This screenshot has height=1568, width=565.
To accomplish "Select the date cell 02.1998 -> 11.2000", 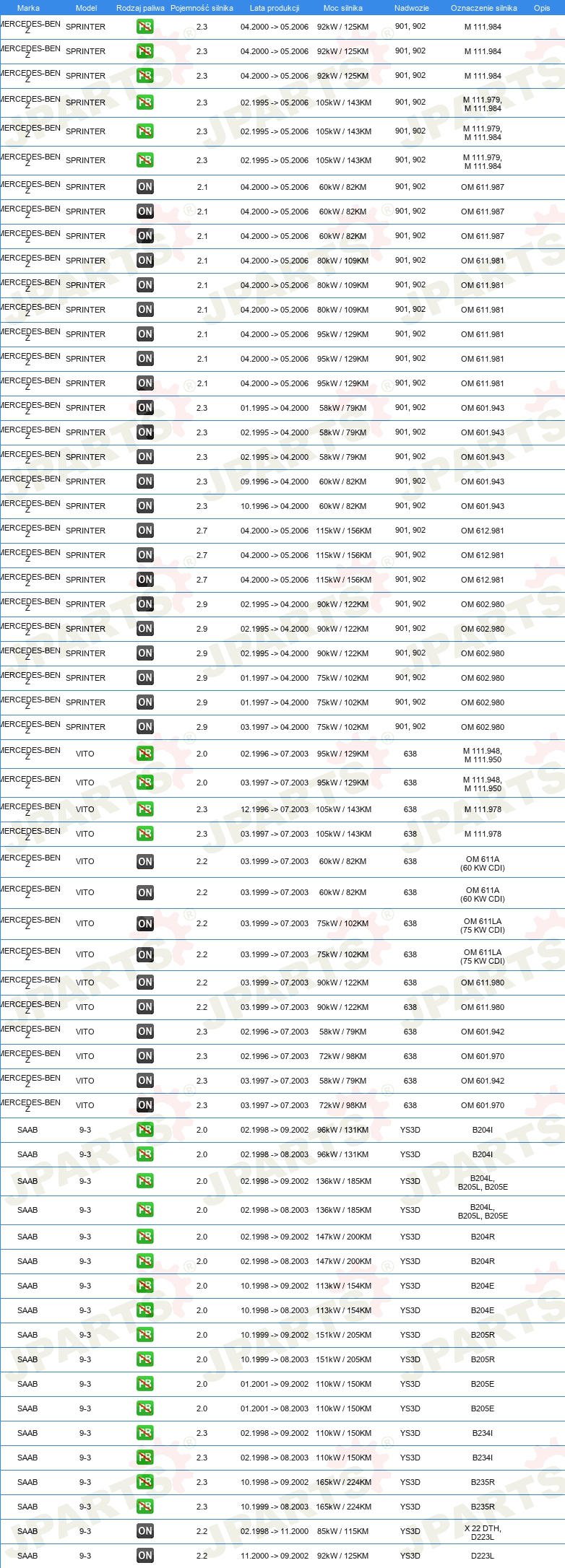I will (275, 1531).
